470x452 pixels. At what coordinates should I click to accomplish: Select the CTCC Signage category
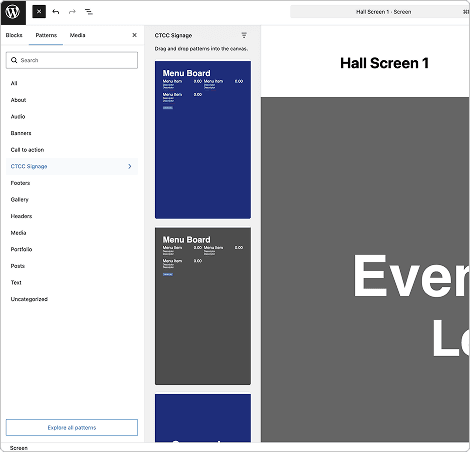pyautogui.click(x=72, y=166)
